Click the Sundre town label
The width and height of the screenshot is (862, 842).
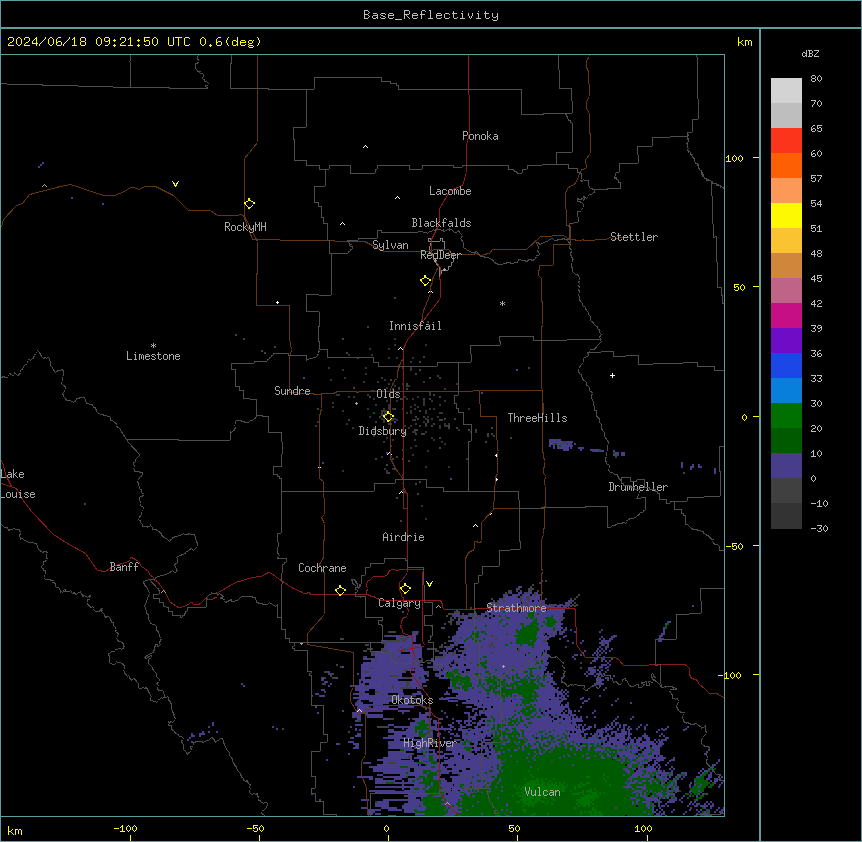pyautogui.click(x=292, y=391)
